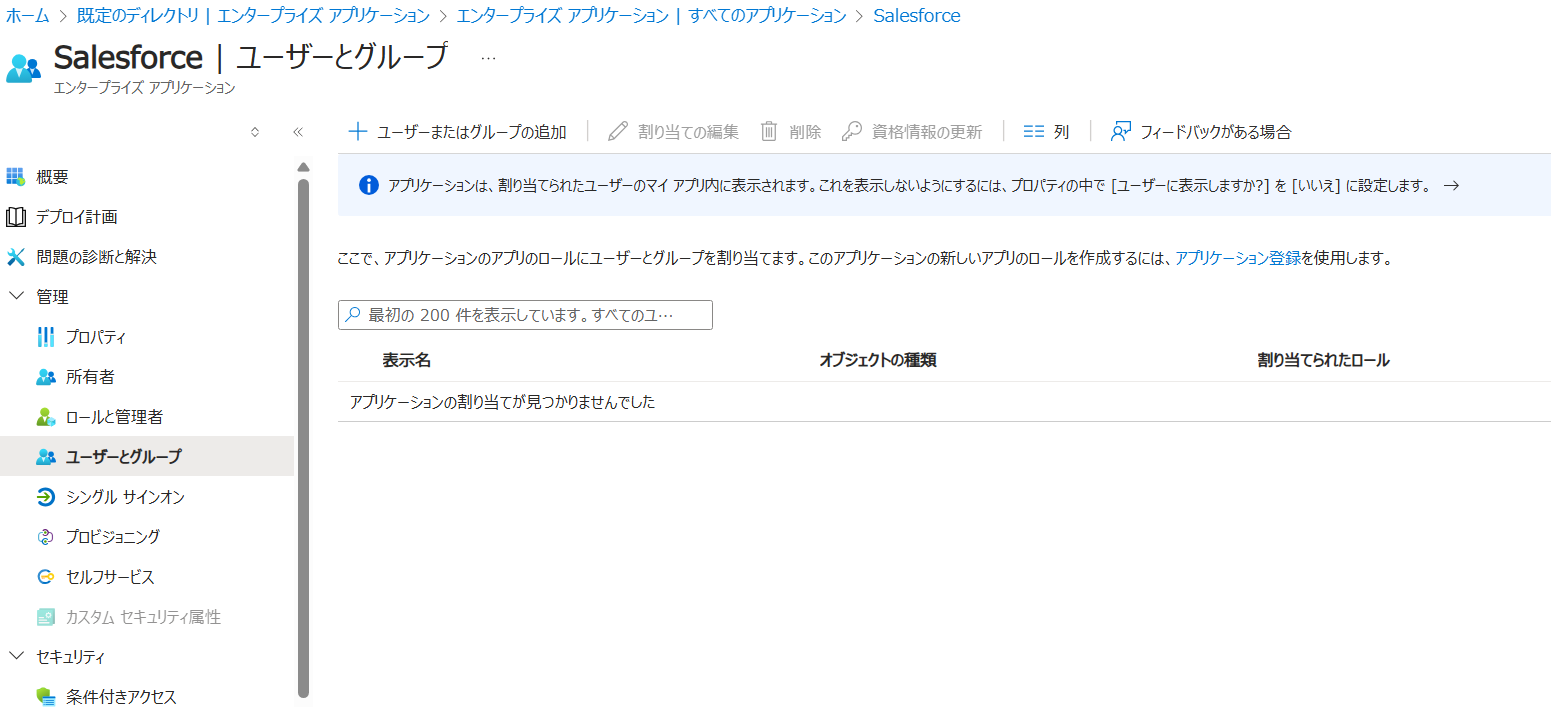Click the ユーザーとグループ sidebar icon

pyautogui.click(x=45, y=457)
